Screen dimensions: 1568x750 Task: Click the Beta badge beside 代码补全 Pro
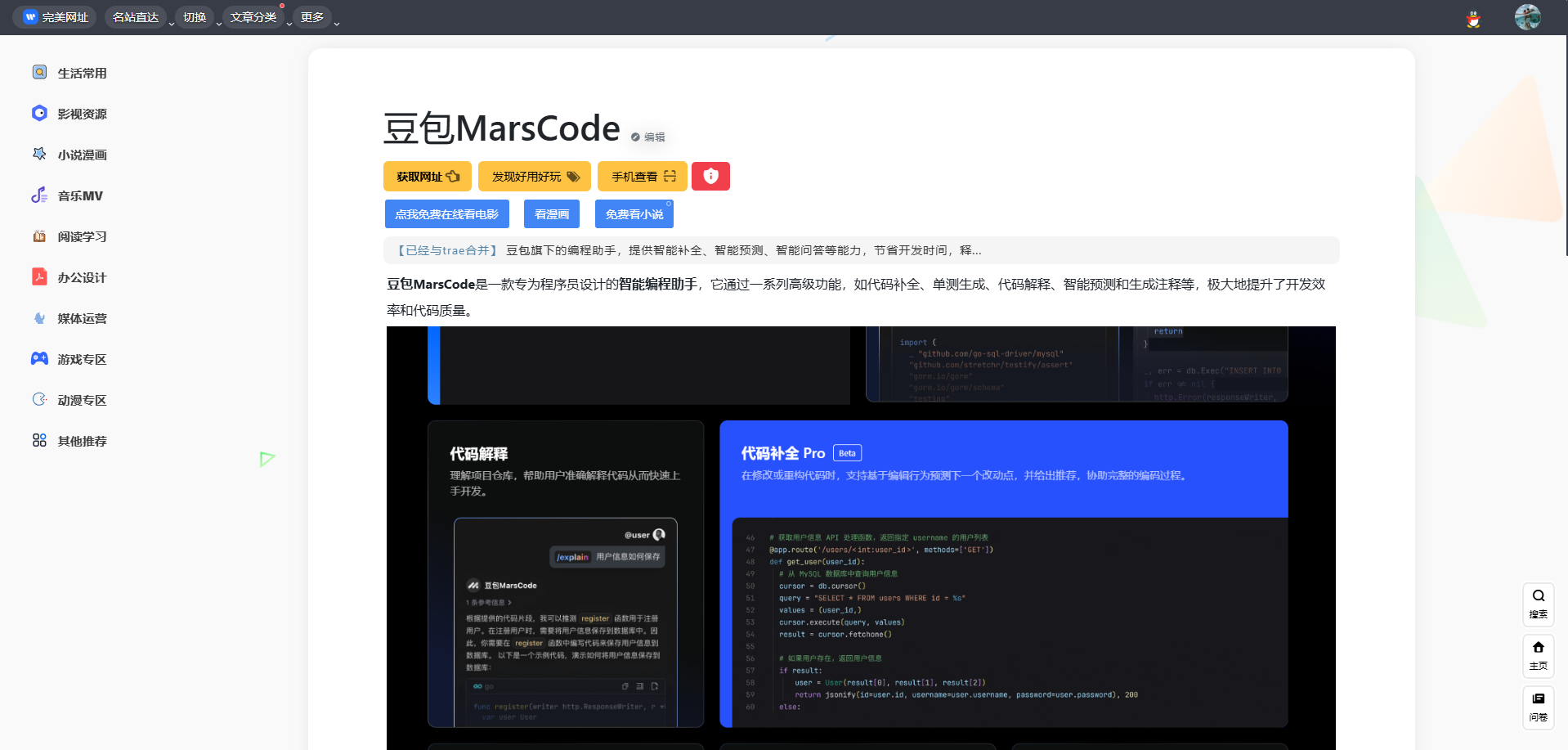pyautogui.click(x=847, y=453)
